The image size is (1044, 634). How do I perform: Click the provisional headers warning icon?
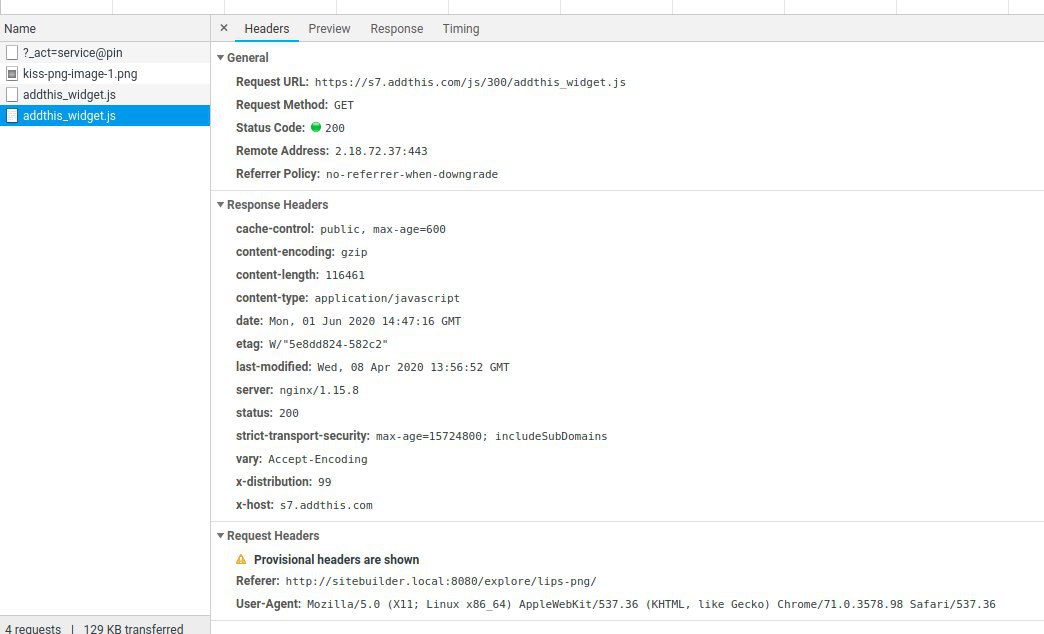click(x=241, y=559)
